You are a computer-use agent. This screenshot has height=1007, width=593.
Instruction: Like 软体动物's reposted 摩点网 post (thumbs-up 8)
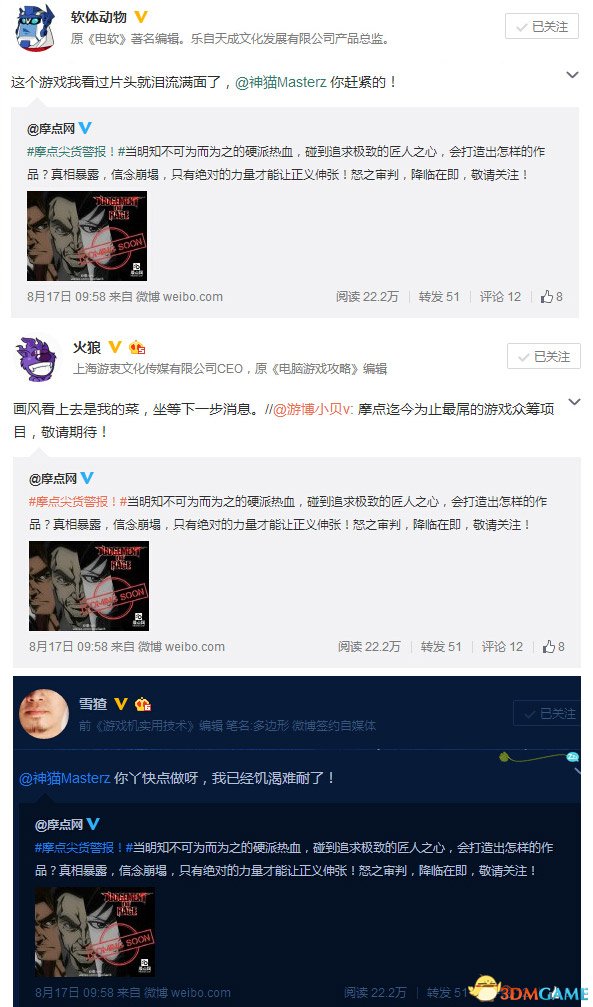pos(552,297)
